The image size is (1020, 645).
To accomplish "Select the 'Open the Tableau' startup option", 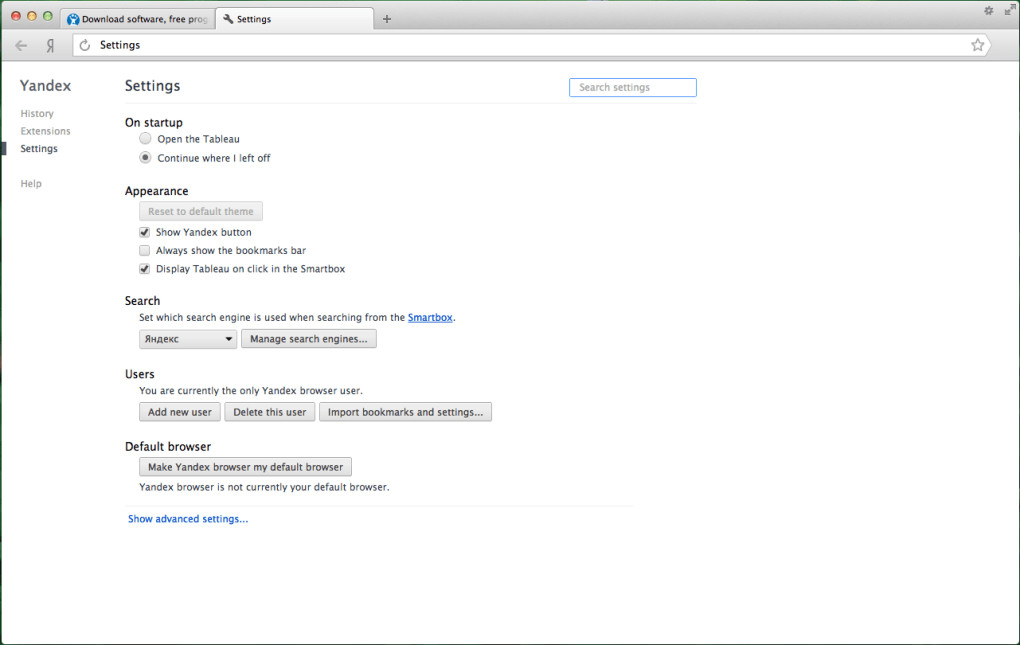I will click(x=146, y=139).
